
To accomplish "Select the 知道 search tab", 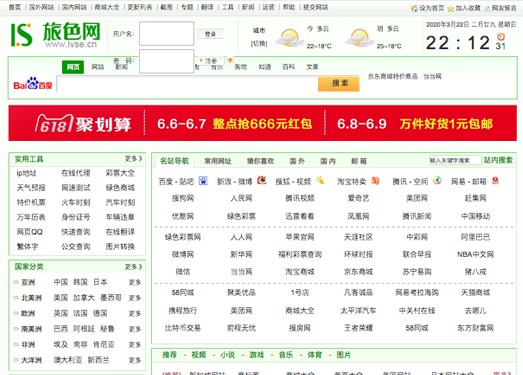I will tap(265, 67).
